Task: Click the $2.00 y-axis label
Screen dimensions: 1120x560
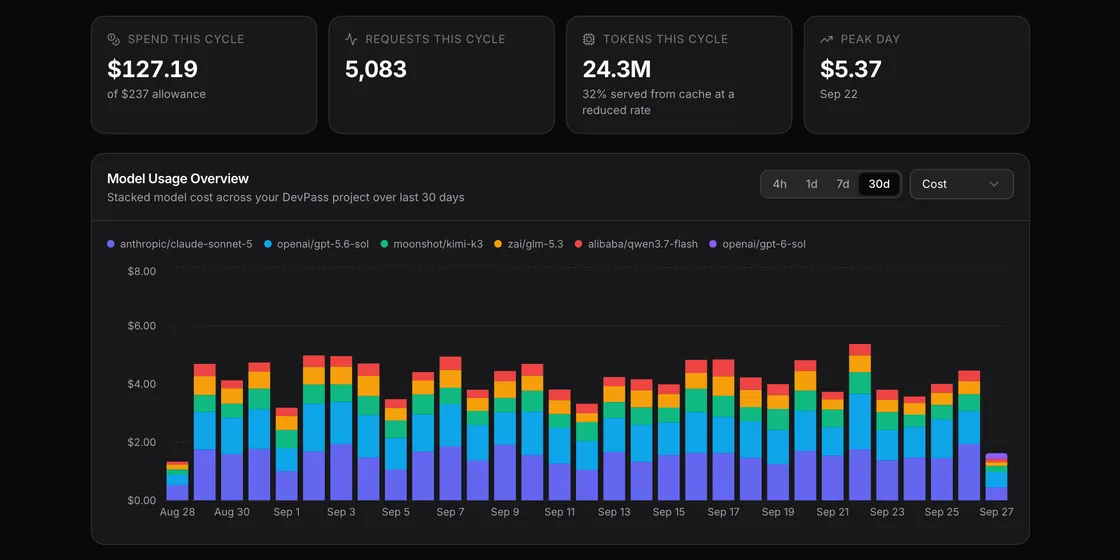Action: pos(141,442)
